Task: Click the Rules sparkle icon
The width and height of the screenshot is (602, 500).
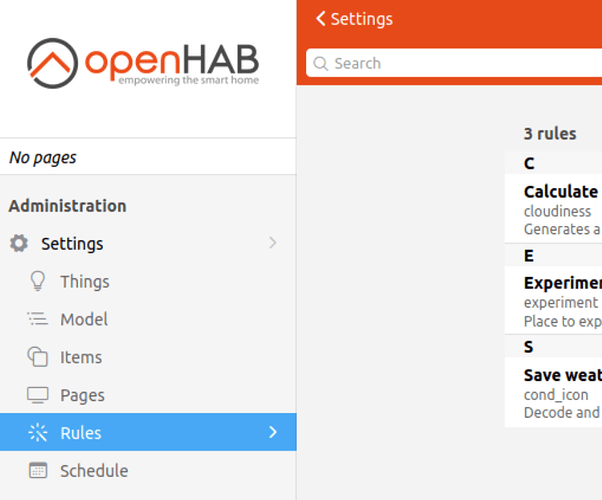Action: 38,433
